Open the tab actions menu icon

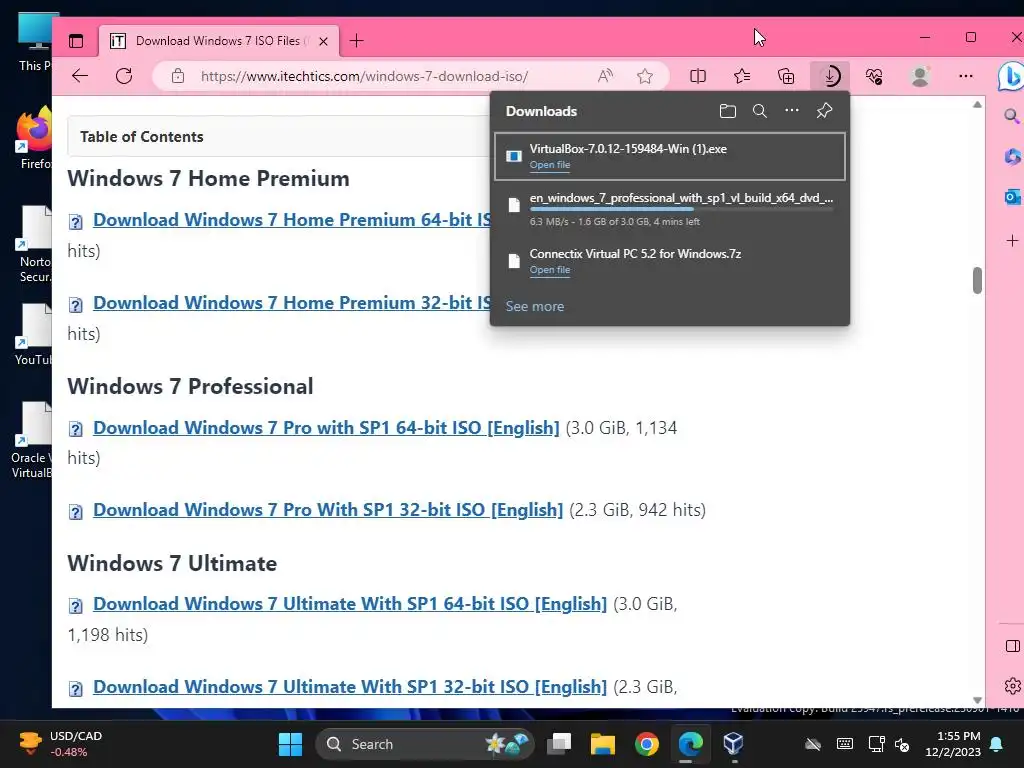(x=76, y=41)
